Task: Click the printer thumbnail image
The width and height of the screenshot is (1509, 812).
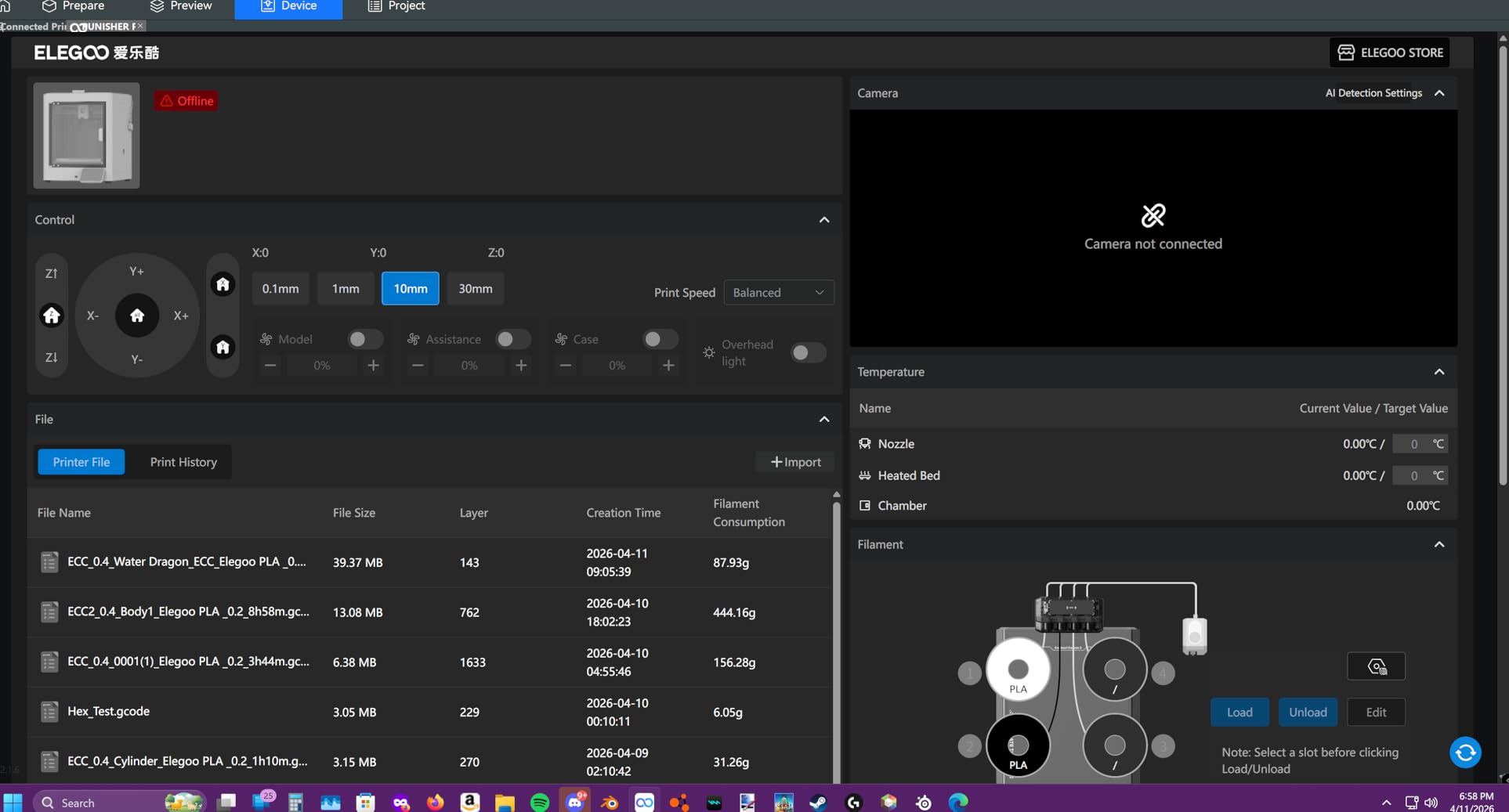Action: (x=86, y=135)
